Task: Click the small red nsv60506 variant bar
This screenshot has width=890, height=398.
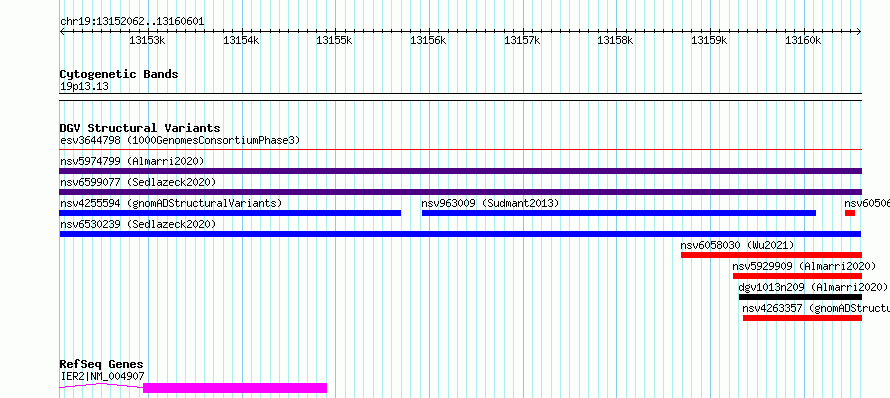Action: [850, 213]
